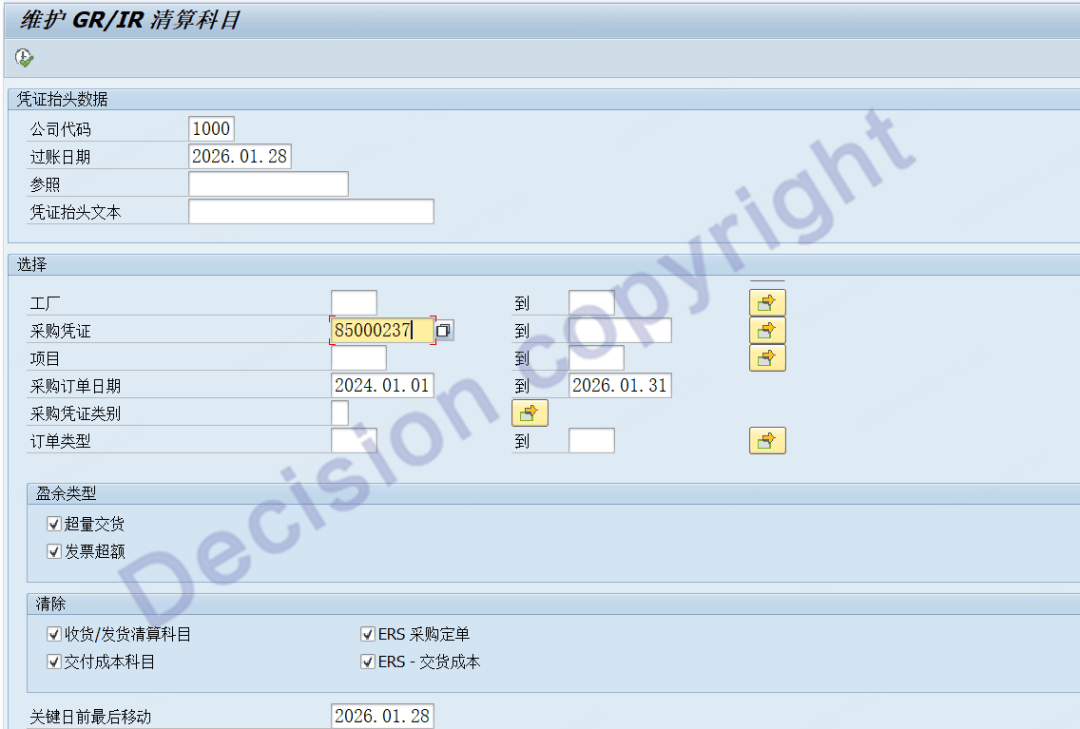Image resolution: width=1080 pixels, height=729 pixels.
Task: Uncheck the 发票超额 checkbox
Action: 54,551
